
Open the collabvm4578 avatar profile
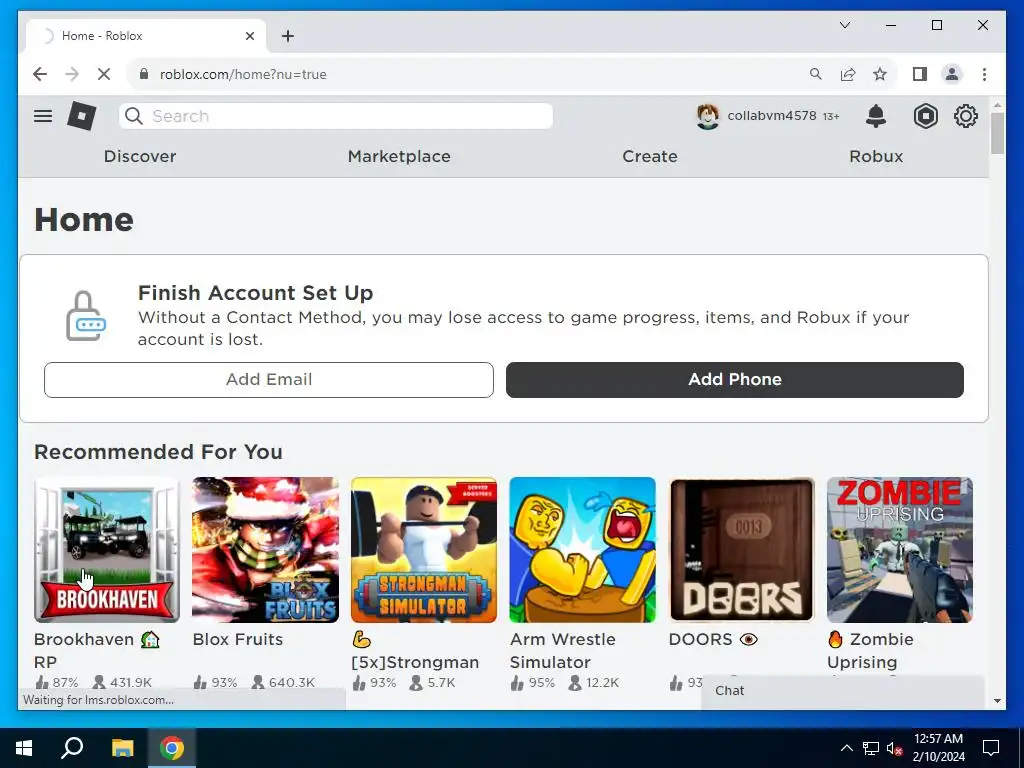point(707,116)
